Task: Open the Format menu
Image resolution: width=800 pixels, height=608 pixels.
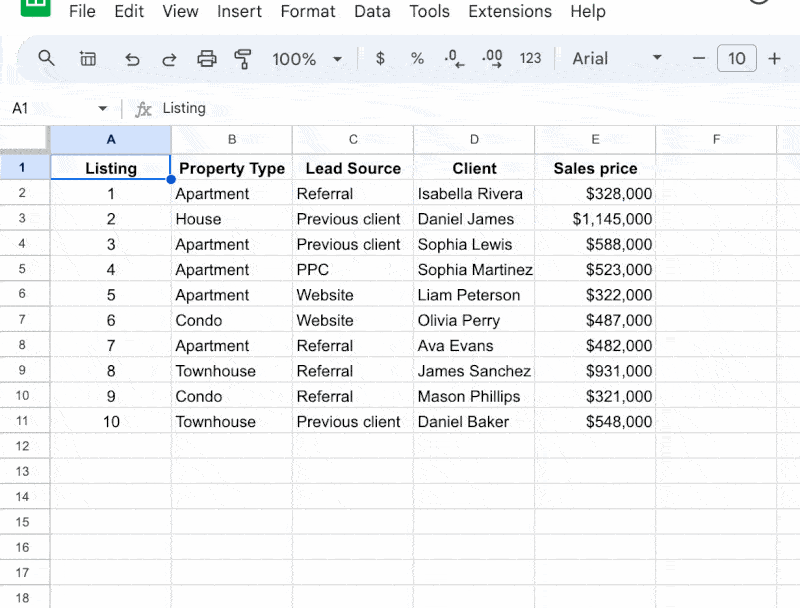Action: click(x=308, y=11)
